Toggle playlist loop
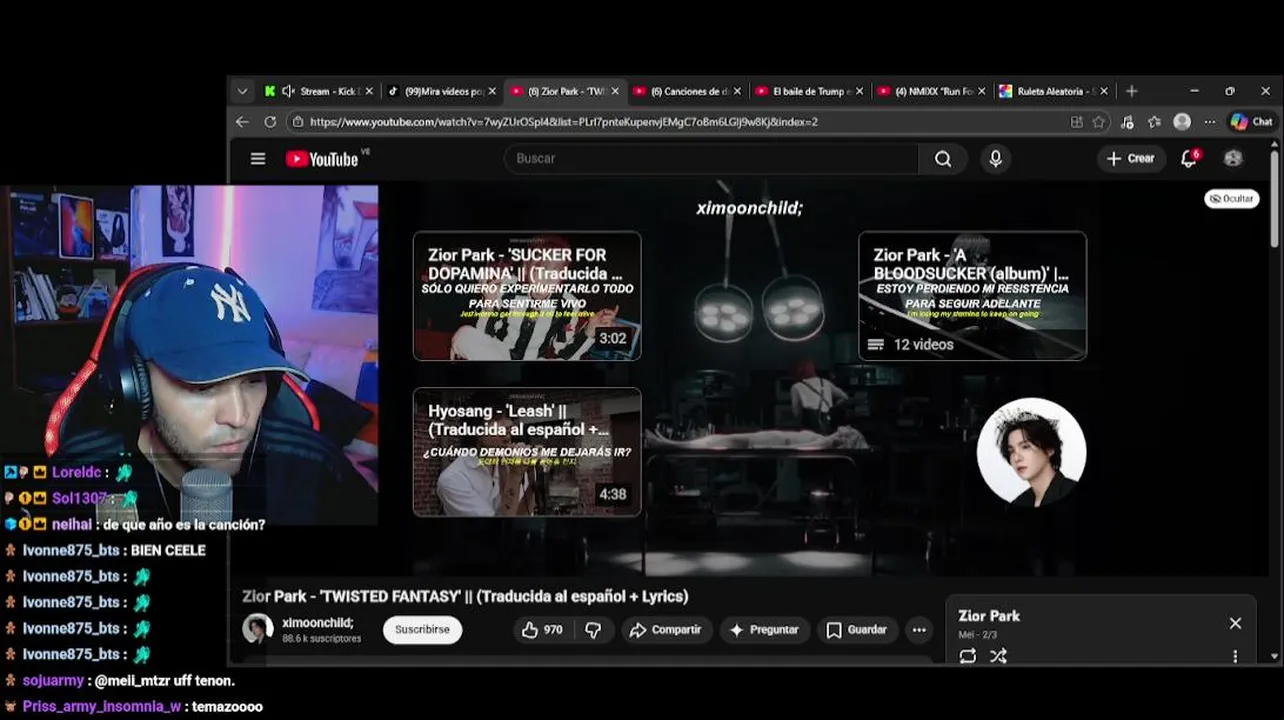The image size is (1284, 720). coord(967,656)
